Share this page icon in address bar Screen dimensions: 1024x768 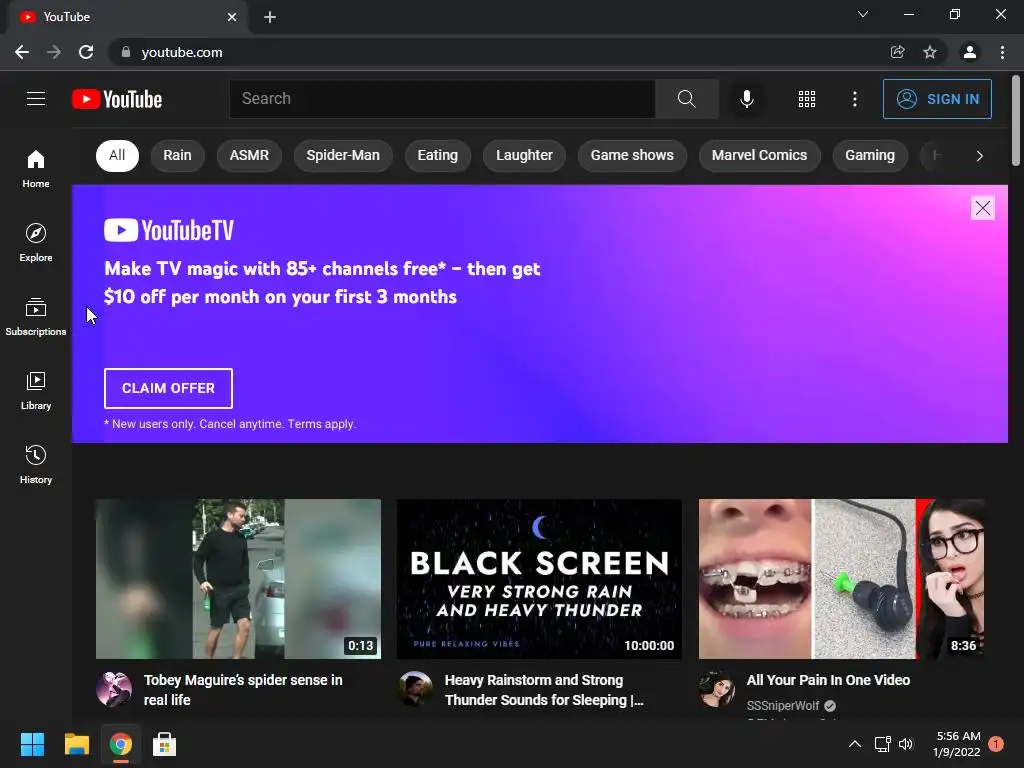897,52
